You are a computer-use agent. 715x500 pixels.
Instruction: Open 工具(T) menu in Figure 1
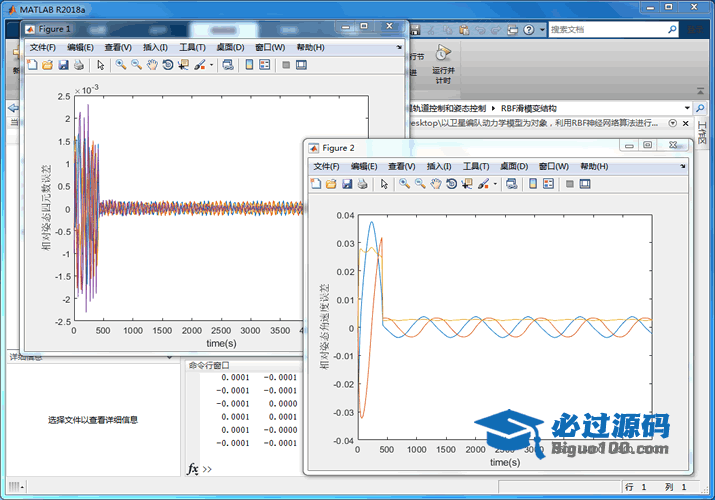[192, 47]
